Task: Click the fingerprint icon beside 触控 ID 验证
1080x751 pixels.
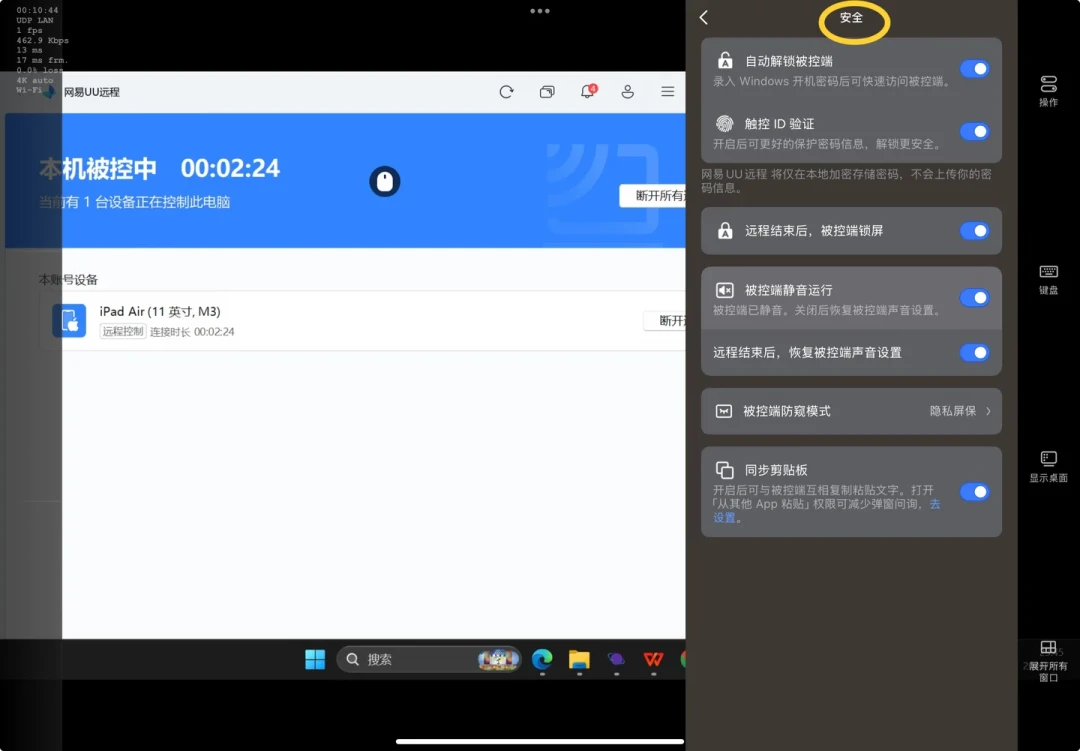Action: click(725, 123)
